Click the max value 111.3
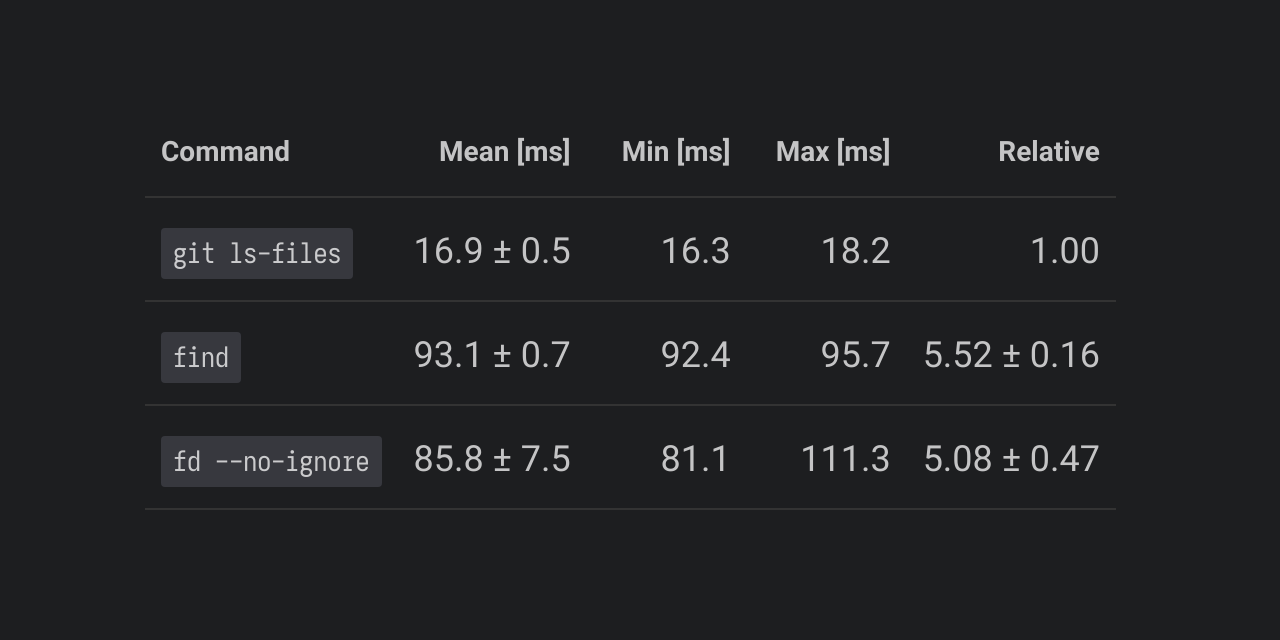Image resolution: width=1280 pixels, height=640 pixels. pyautogui.click(x=845, y=459)
